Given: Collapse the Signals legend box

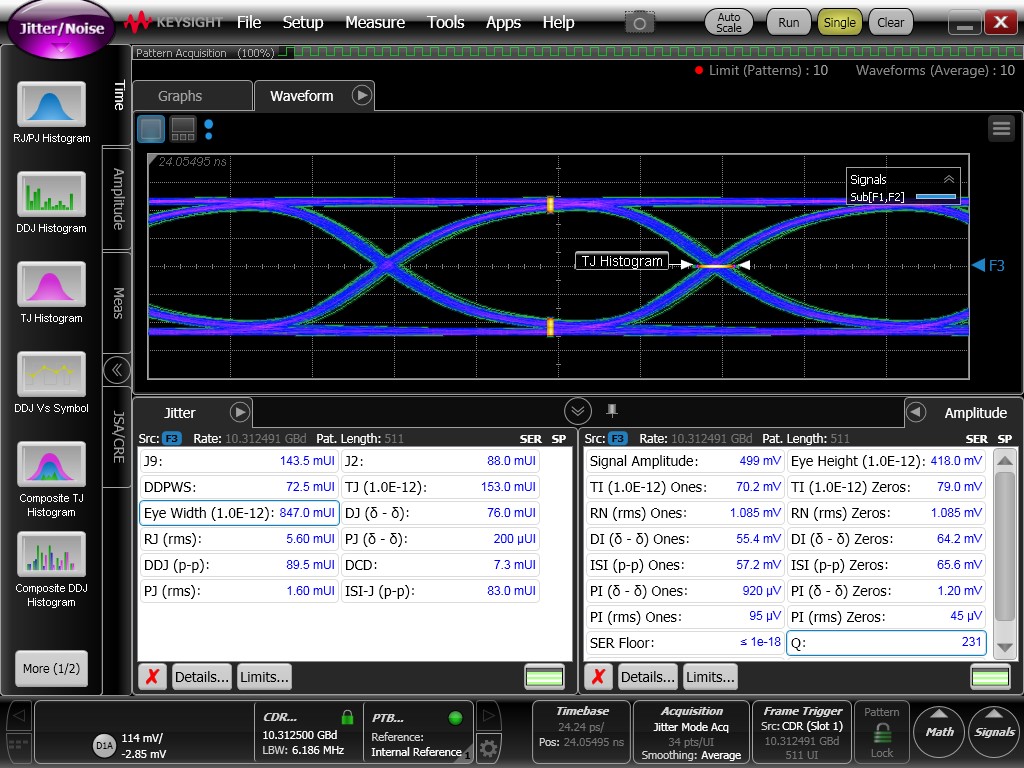Looking at the screenshot, I should point(948,179).
